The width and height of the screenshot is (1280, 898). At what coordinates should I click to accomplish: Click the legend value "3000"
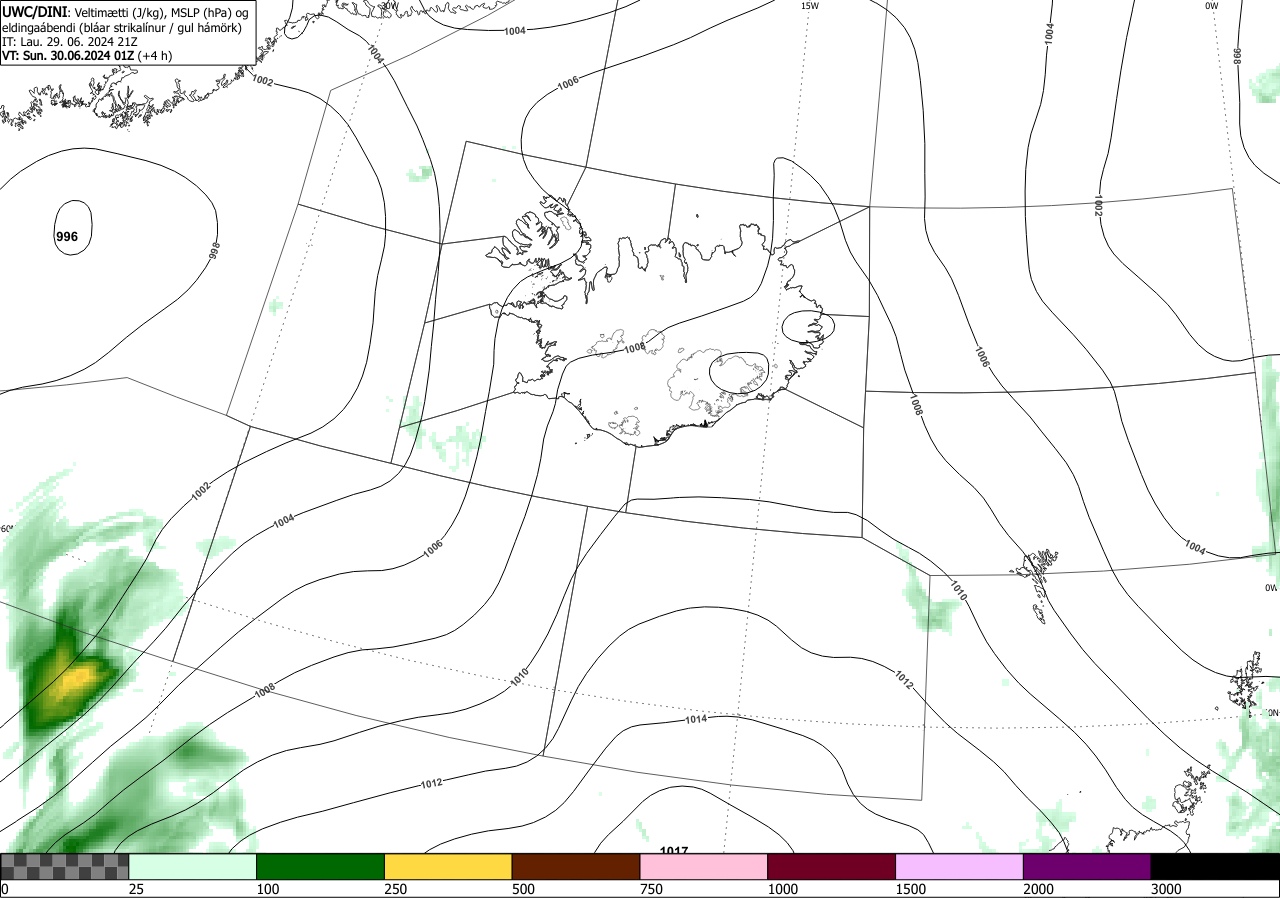[x=1166, y=889]
